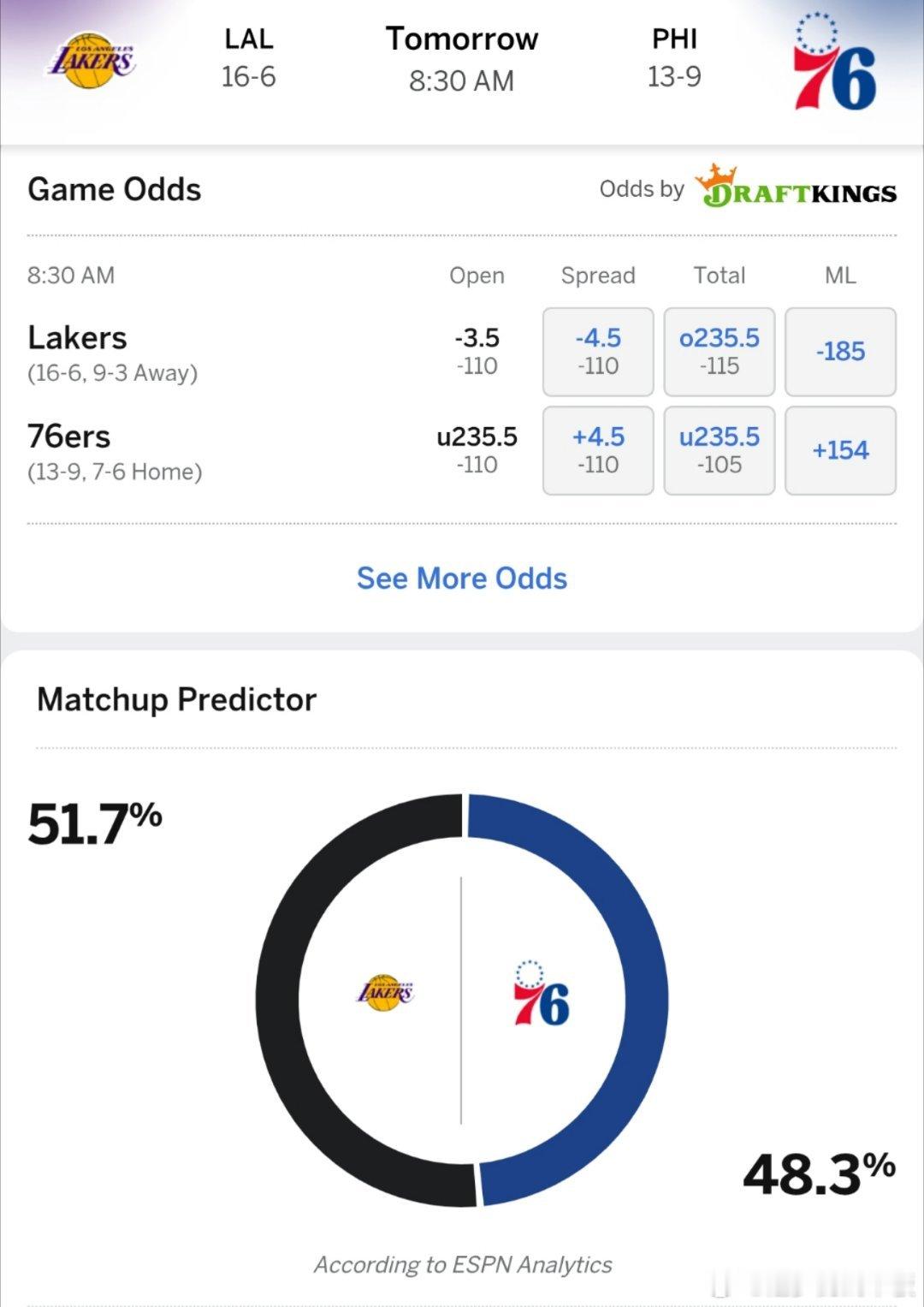Click the 76ers moneyline +154 odds cell
The width and height of the screenshot is (924, 1307).
coord(841,451)
